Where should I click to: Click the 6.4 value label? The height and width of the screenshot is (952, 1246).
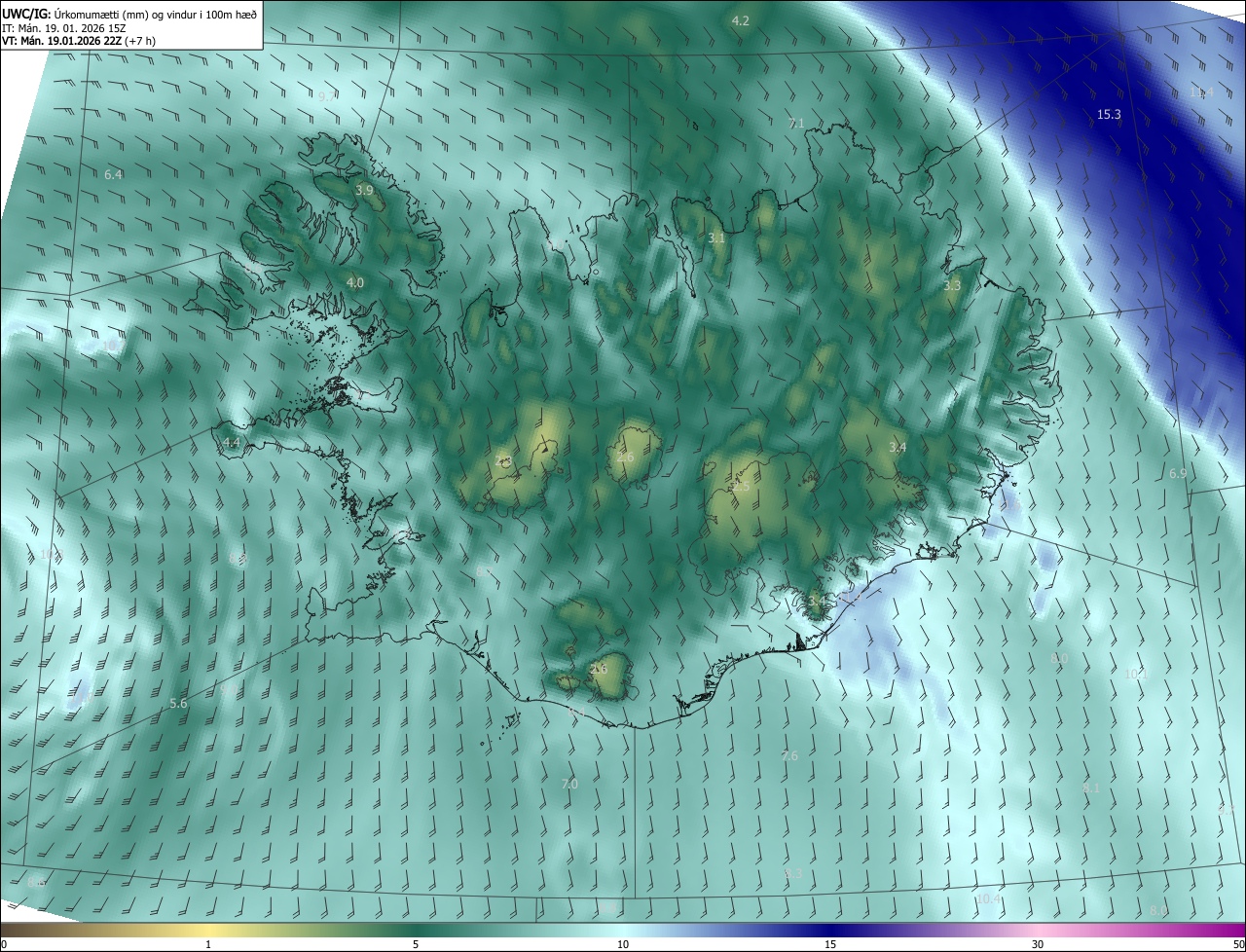113,174
